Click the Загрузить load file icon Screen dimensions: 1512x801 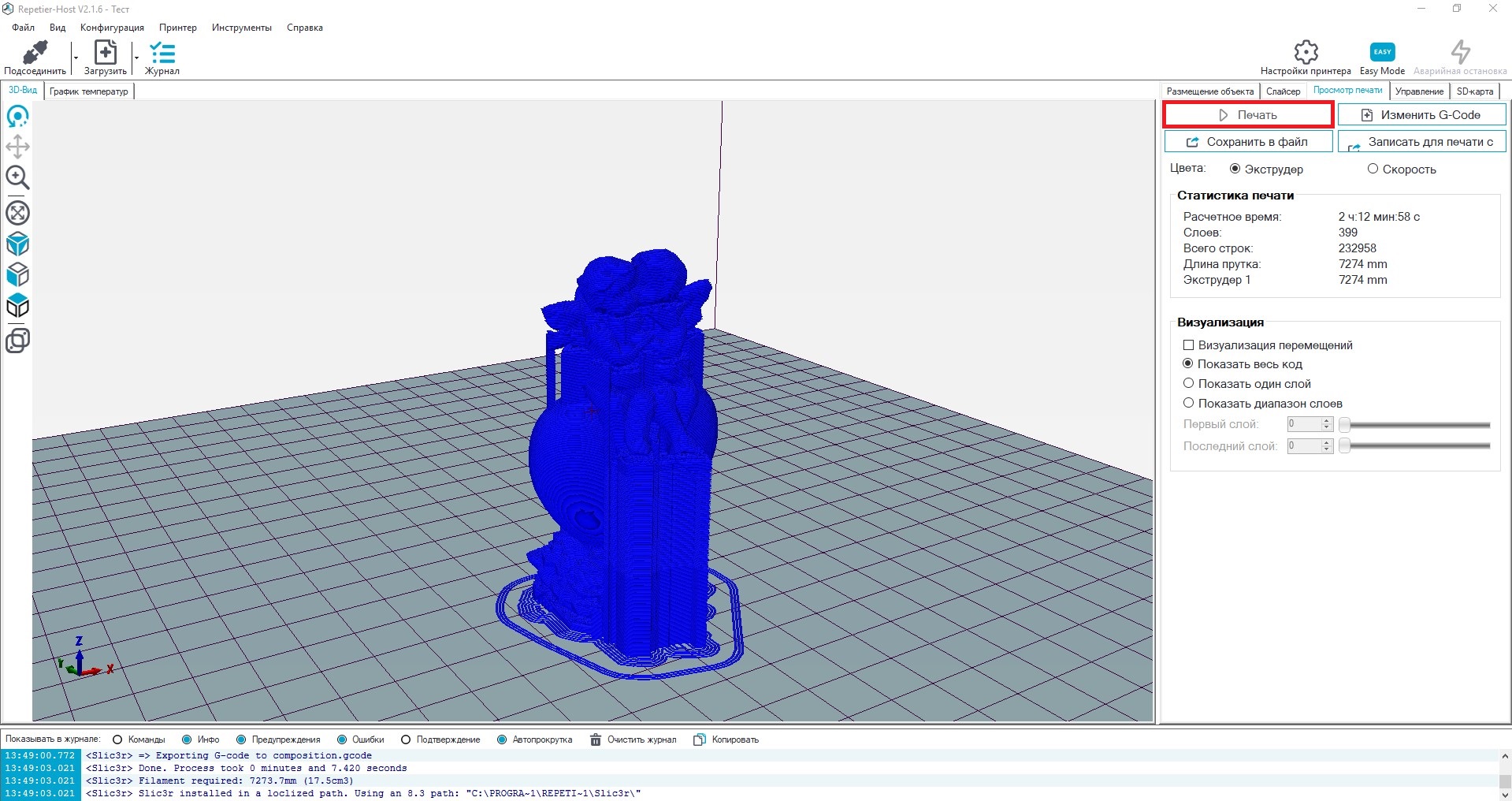tap(105, 53)
